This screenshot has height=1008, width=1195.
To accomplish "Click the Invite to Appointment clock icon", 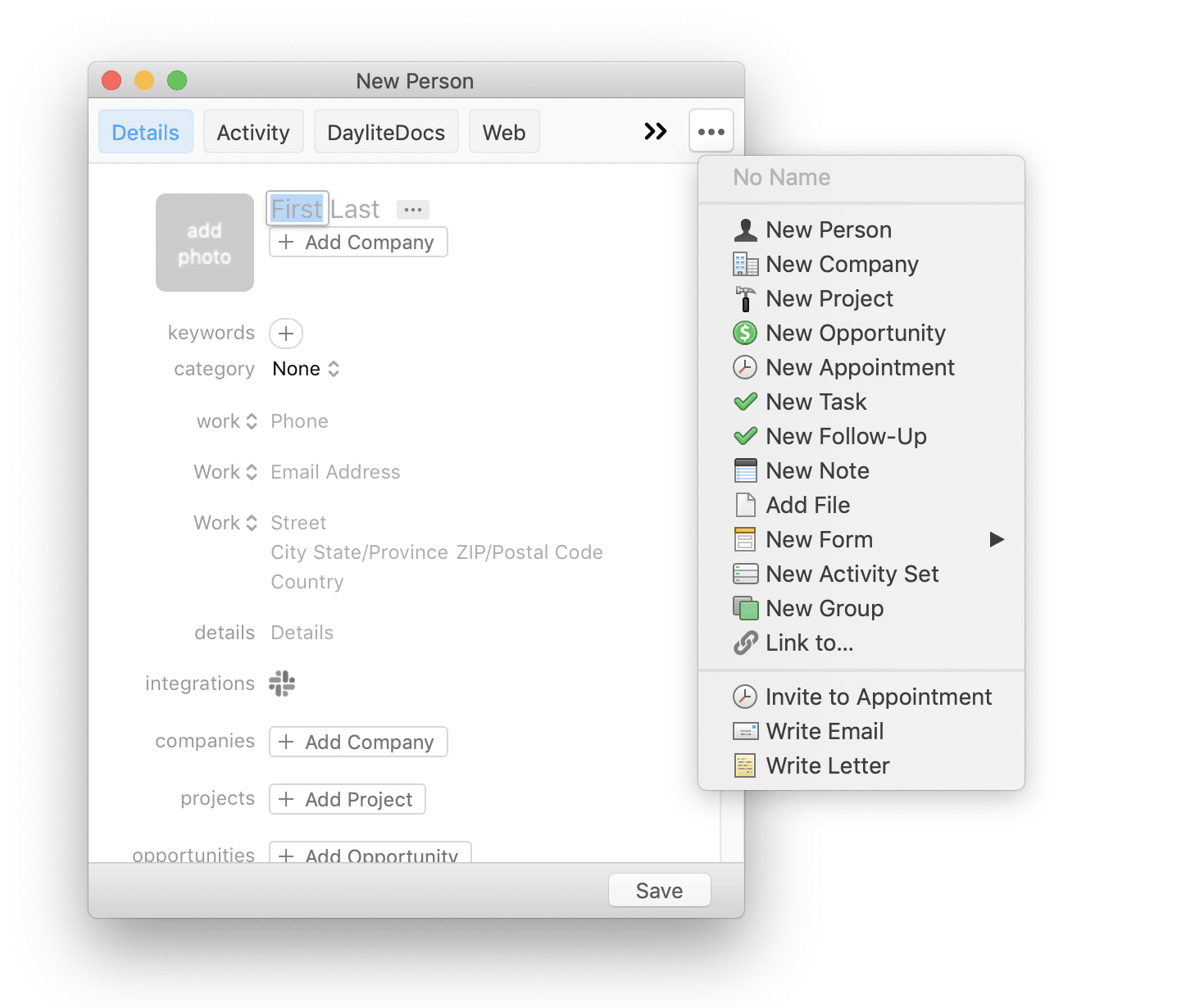I will click(745, 697).
